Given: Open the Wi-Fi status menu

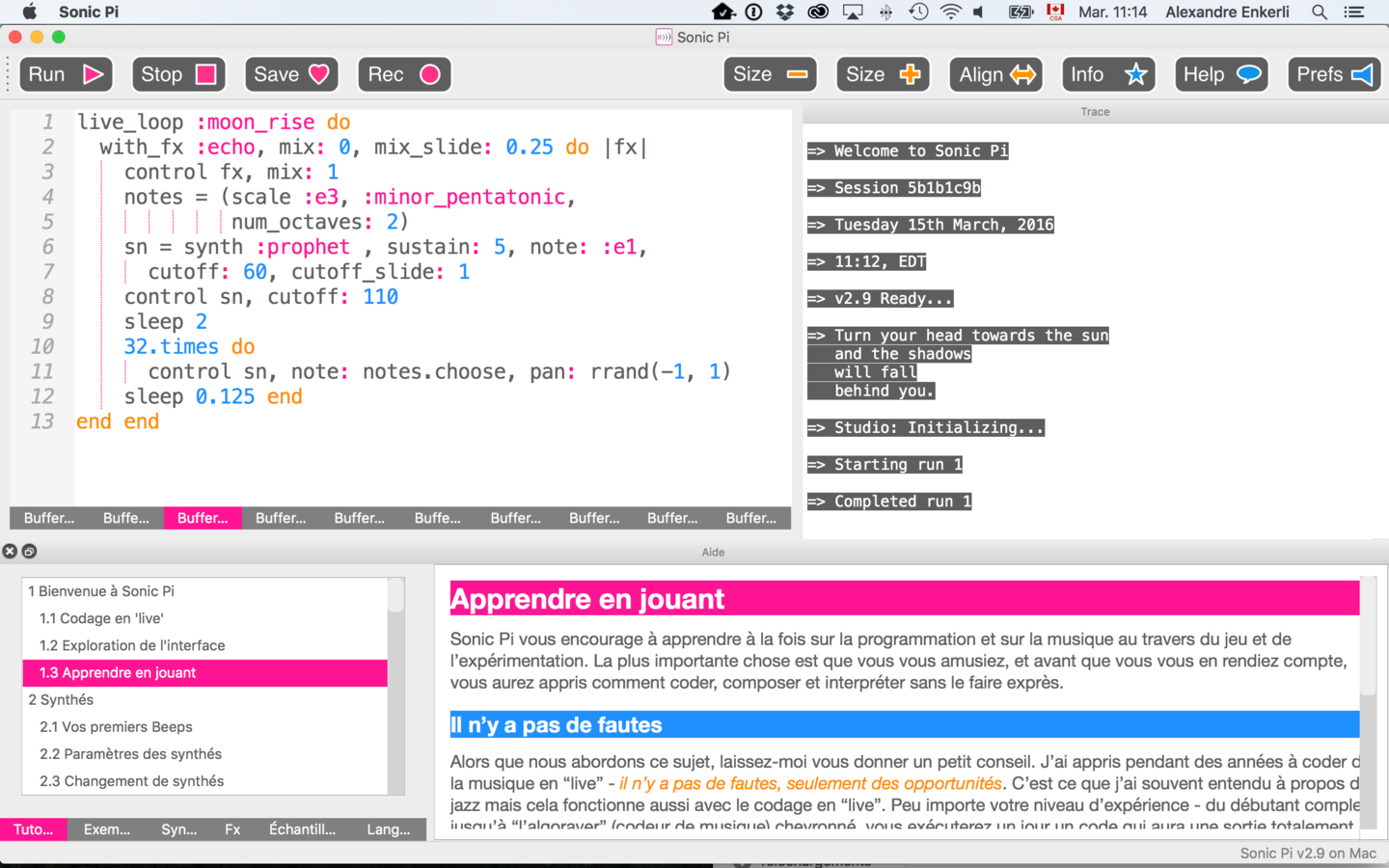Looking at the screenshot, I should coord(950,12).
